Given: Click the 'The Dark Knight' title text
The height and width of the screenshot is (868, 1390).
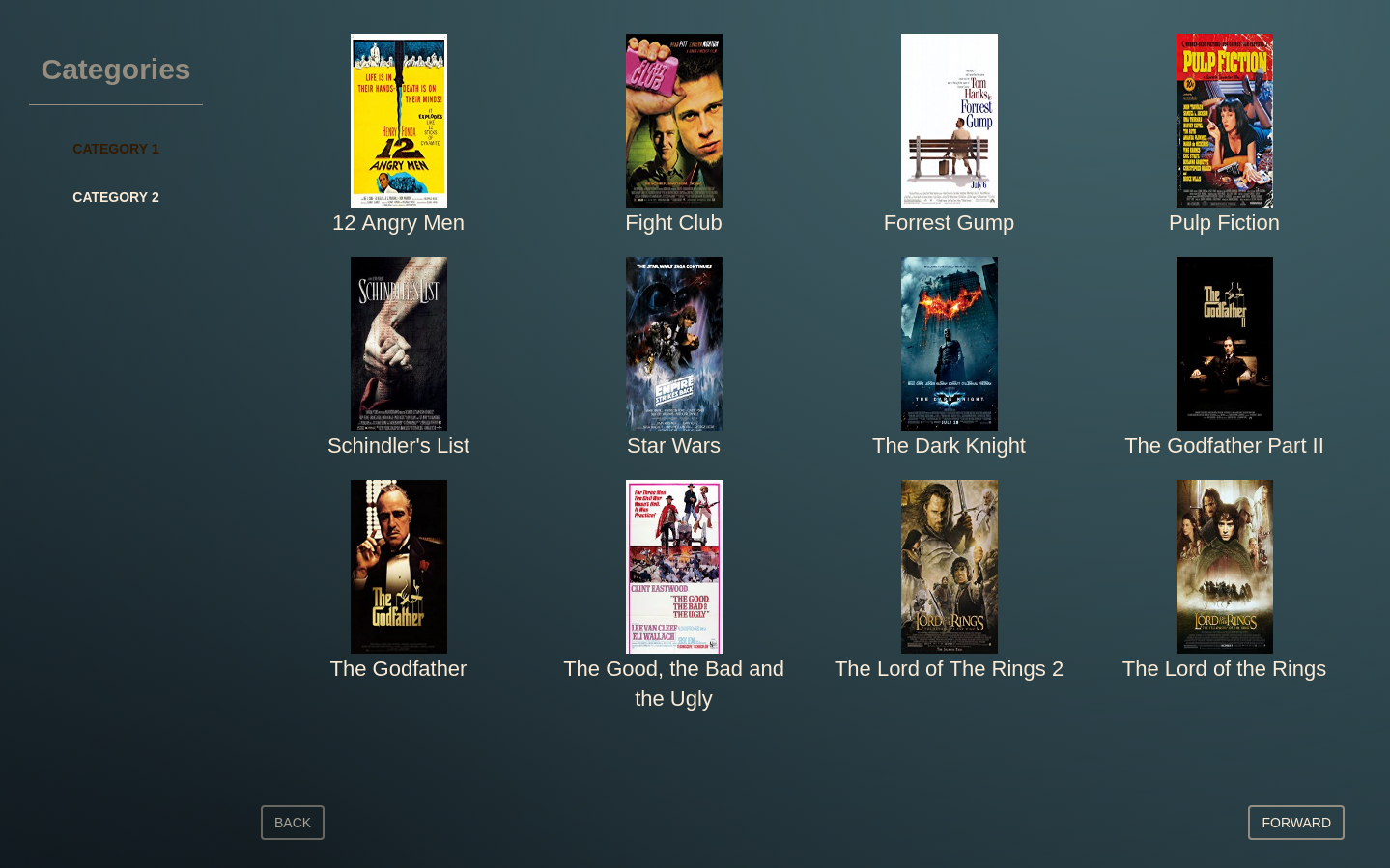Looking at the screenshot, I should [949, 446].
